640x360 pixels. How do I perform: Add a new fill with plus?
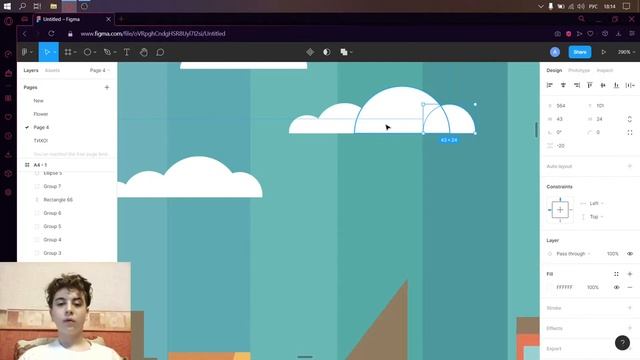pyautogui.click(x=630, y=274)
